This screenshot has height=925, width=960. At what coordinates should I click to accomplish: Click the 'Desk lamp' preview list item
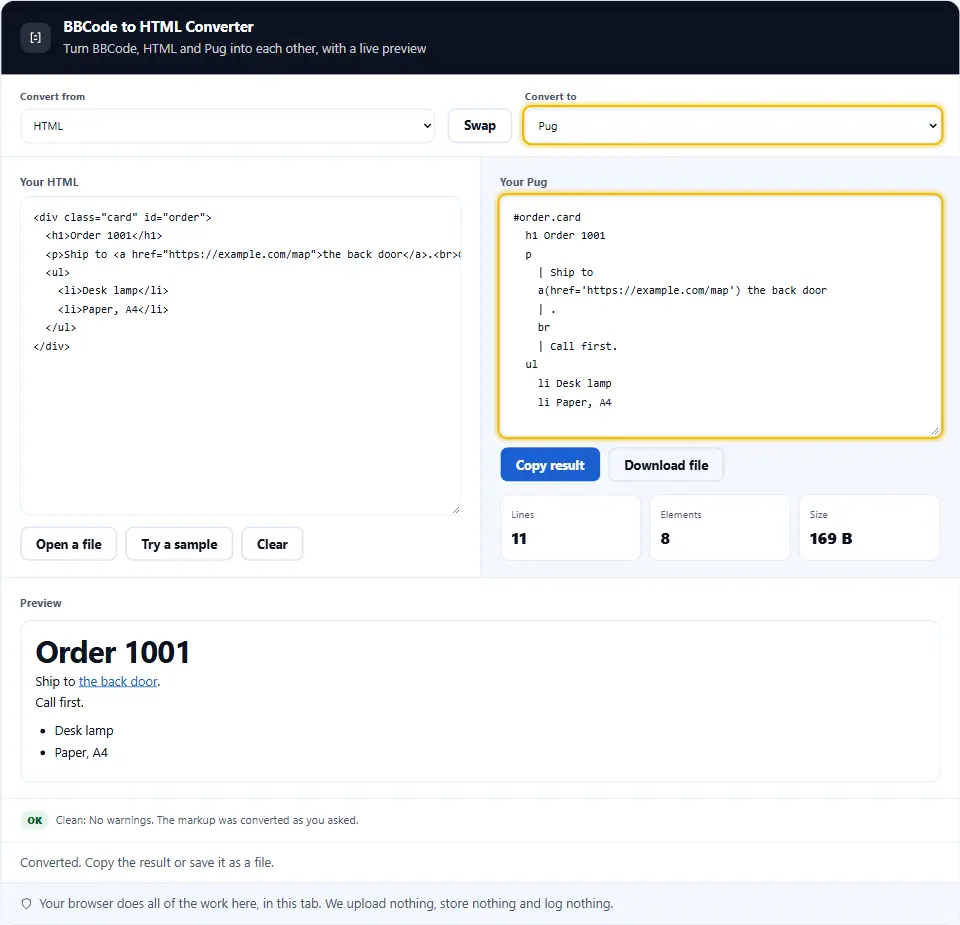coord(84,730)
